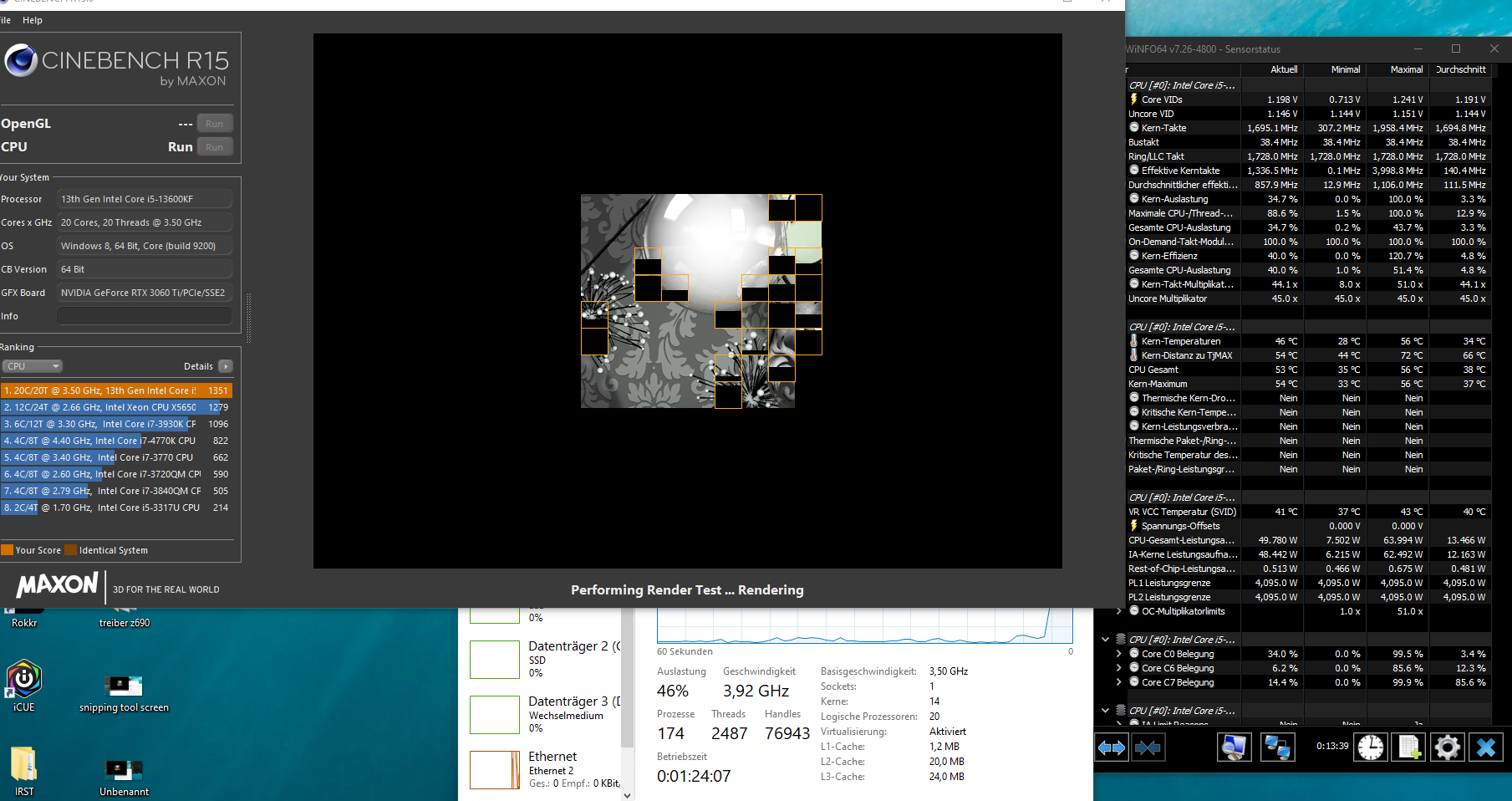Select the Intel Core i7-3930K ranking row

pyautogui.click(x=116, y=424)
